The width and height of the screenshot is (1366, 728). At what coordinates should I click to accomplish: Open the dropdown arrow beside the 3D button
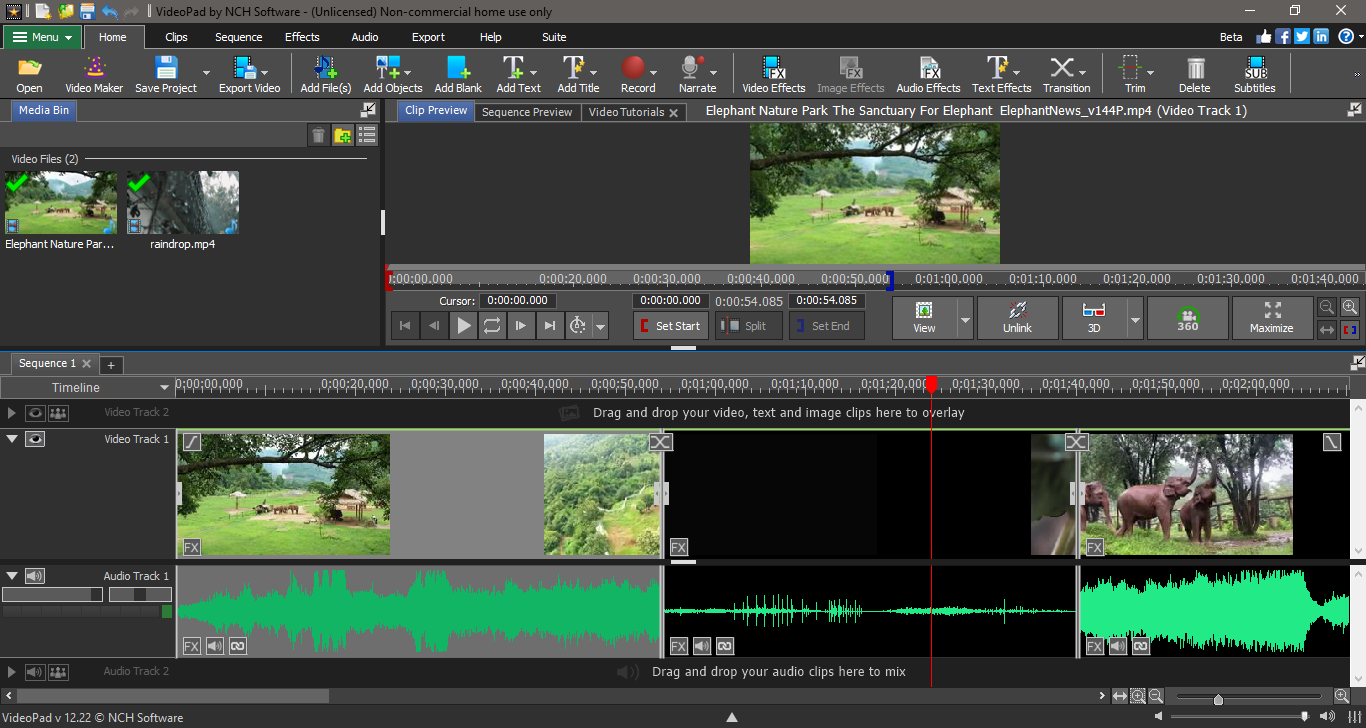1135,320
